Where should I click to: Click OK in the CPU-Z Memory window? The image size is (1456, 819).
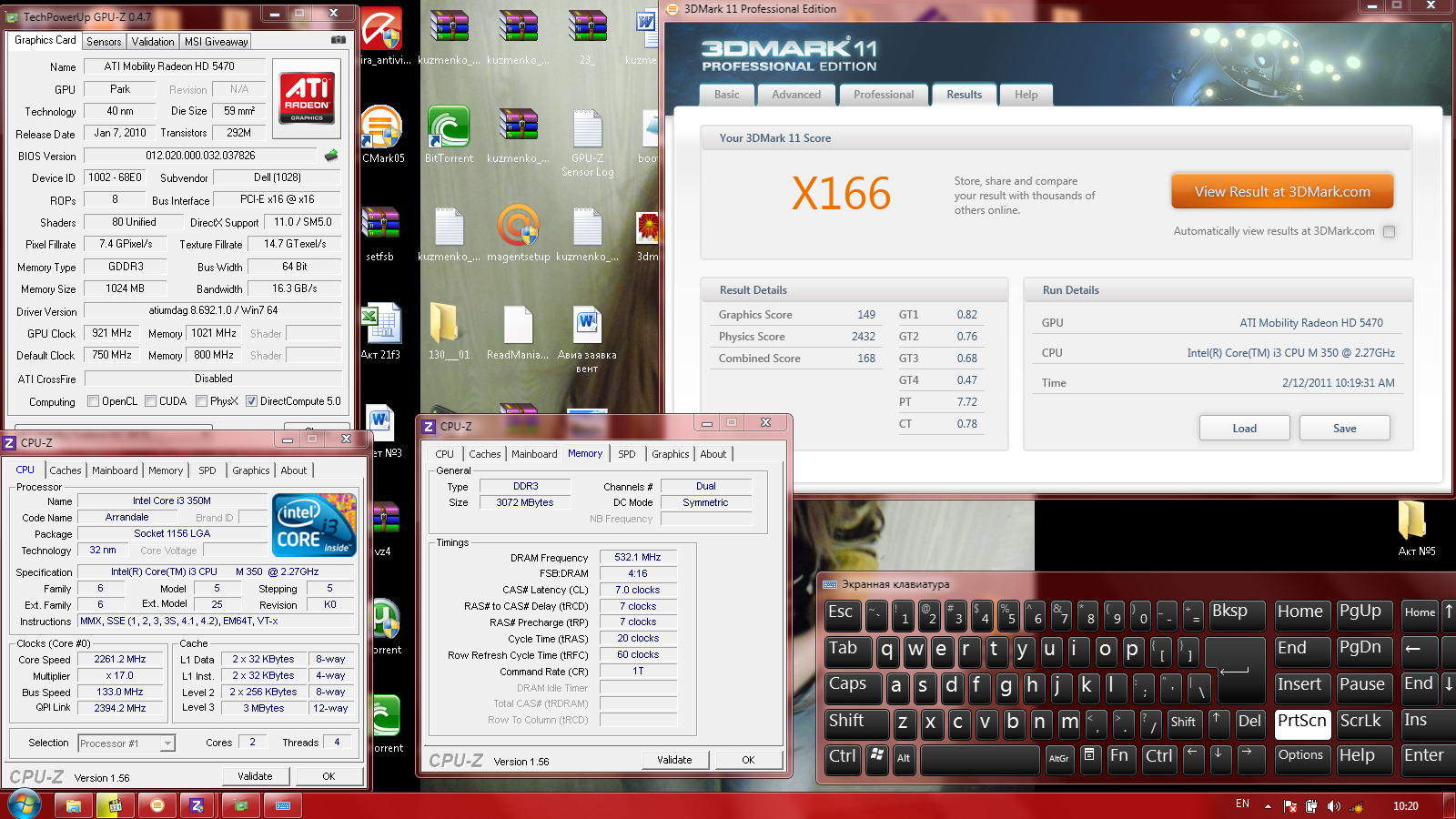pos(748,760)
